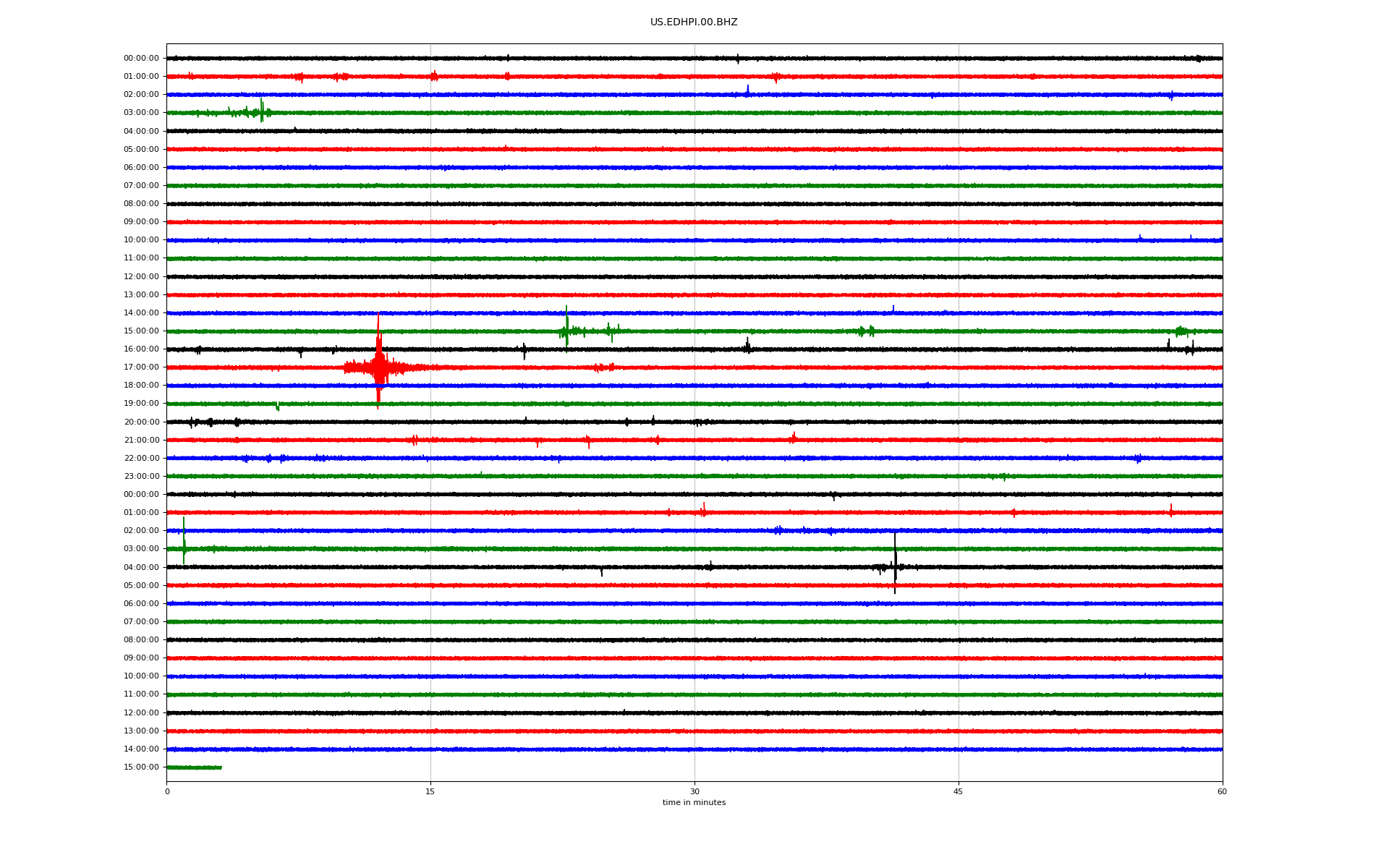Click the 18:00:00 row label

click(141, 386)
